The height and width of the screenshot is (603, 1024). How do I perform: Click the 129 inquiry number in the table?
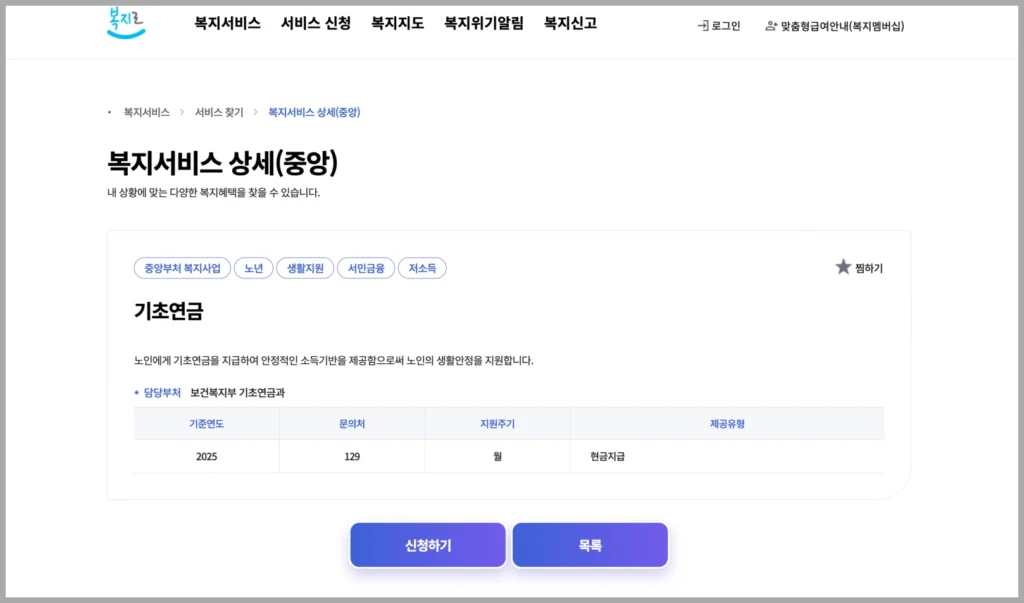[351, 456]
